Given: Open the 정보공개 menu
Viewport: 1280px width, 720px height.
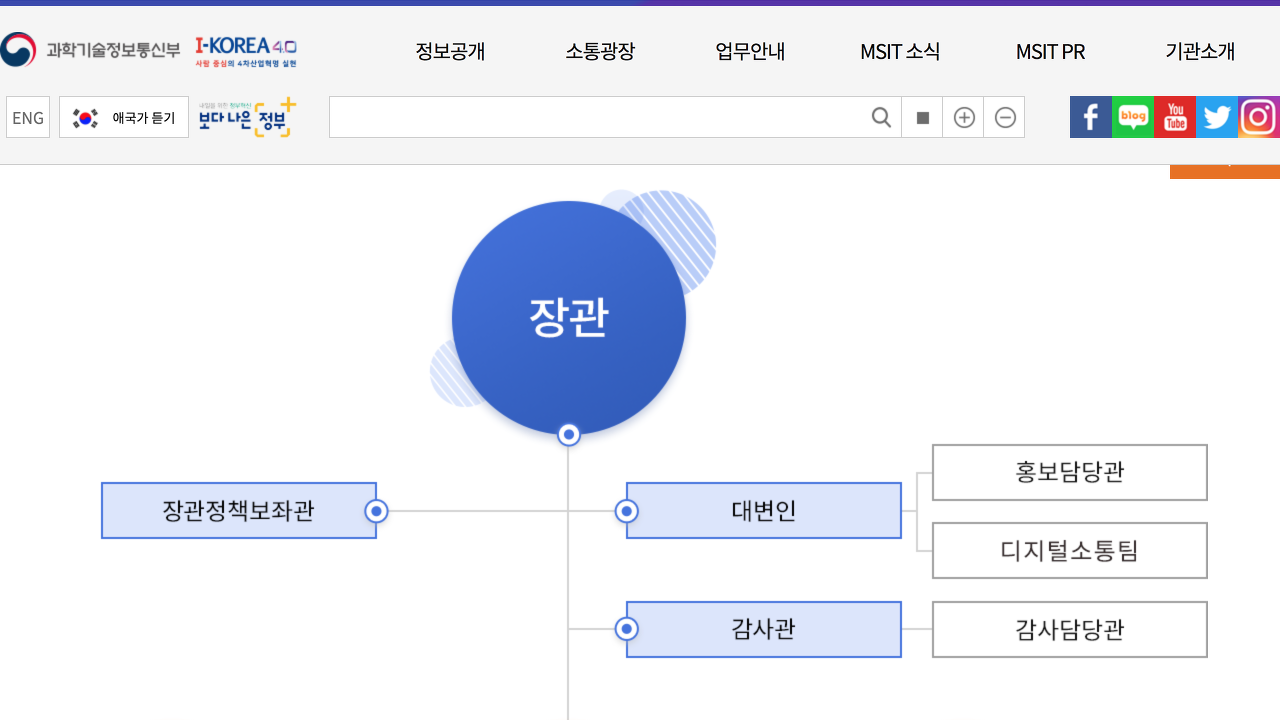Looking at the screenshot, I should [449, 51].
